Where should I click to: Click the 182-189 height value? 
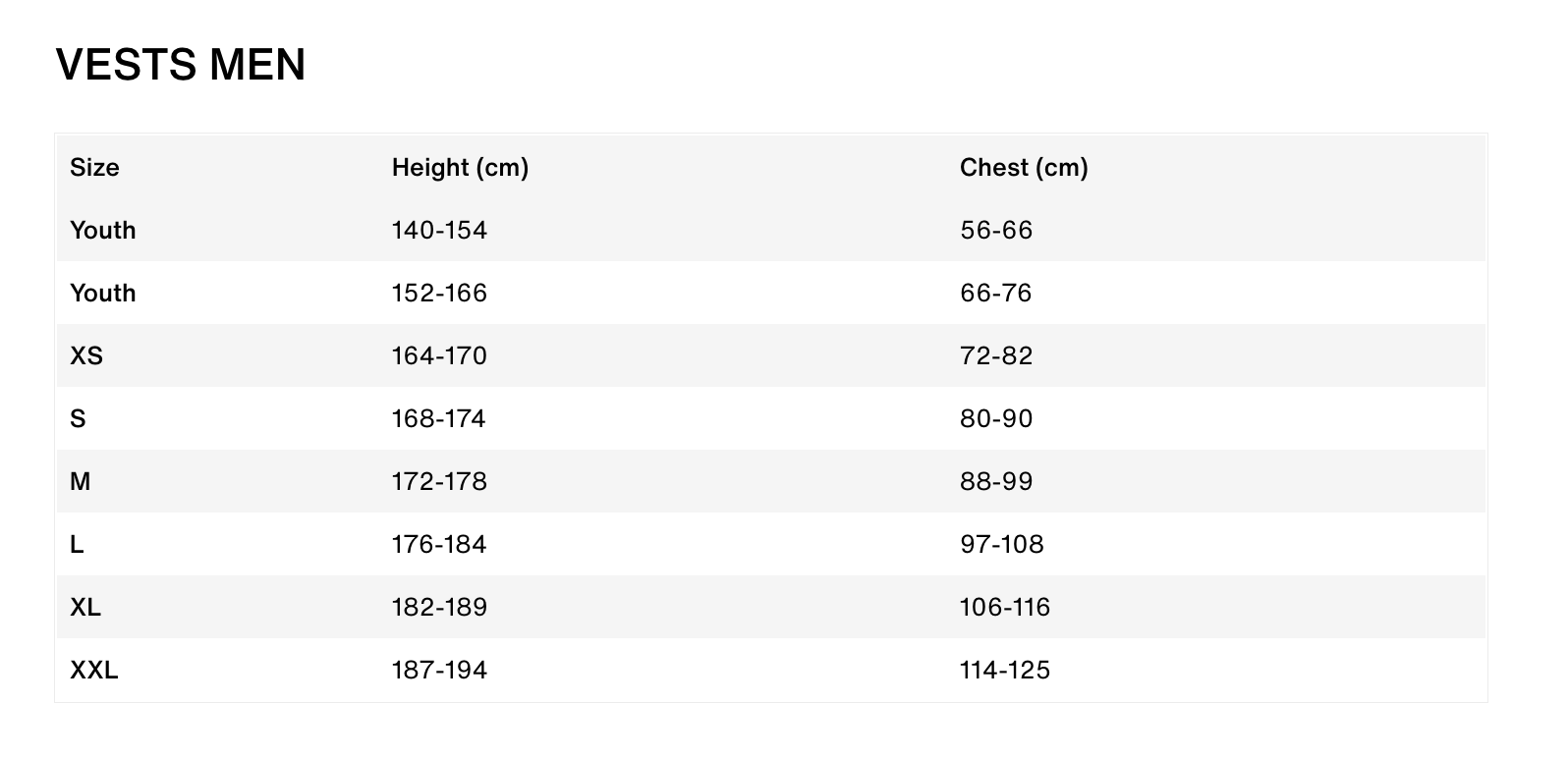[x=439, y=607]
